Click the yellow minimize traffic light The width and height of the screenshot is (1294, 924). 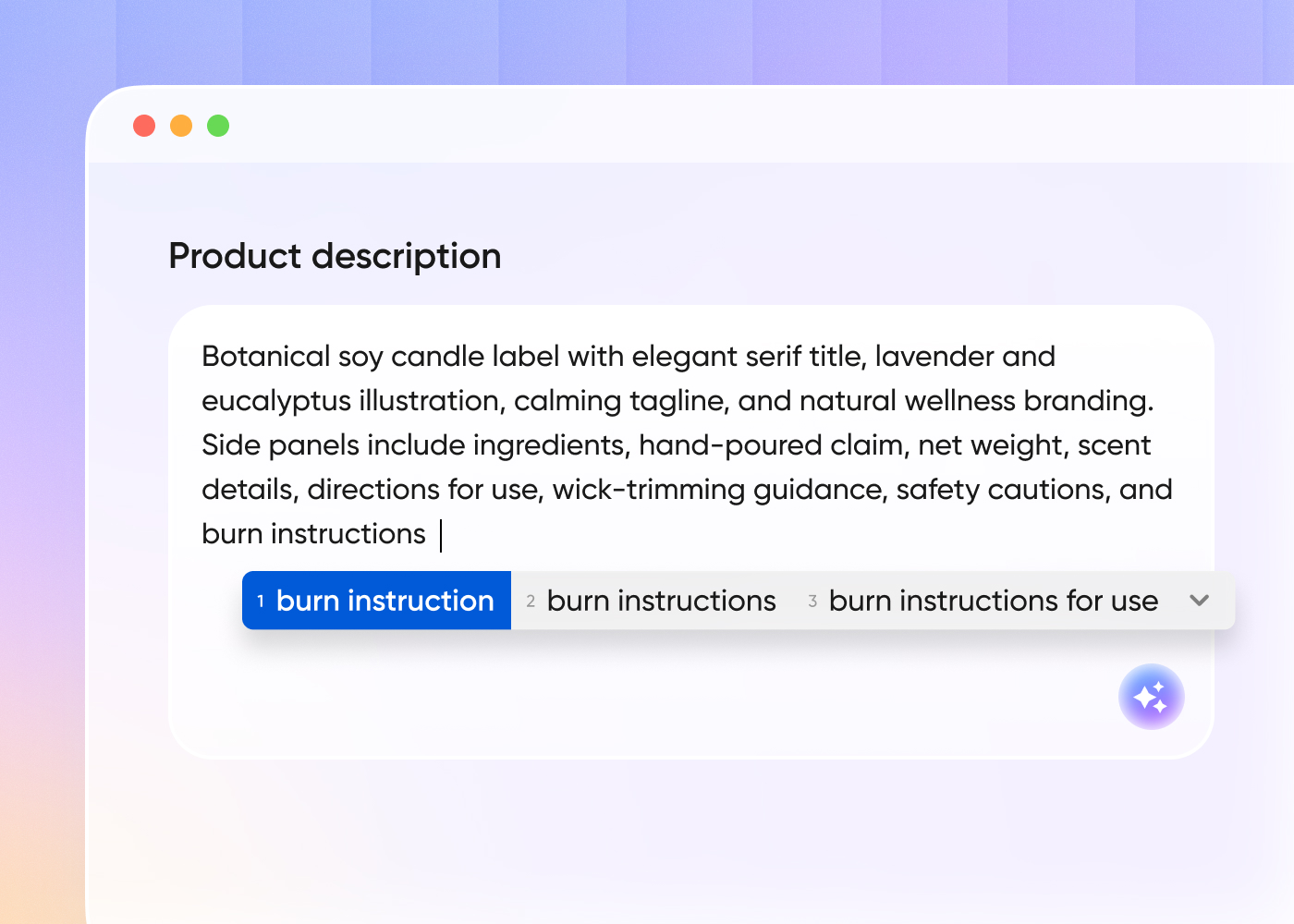click(x=181, y=126)
